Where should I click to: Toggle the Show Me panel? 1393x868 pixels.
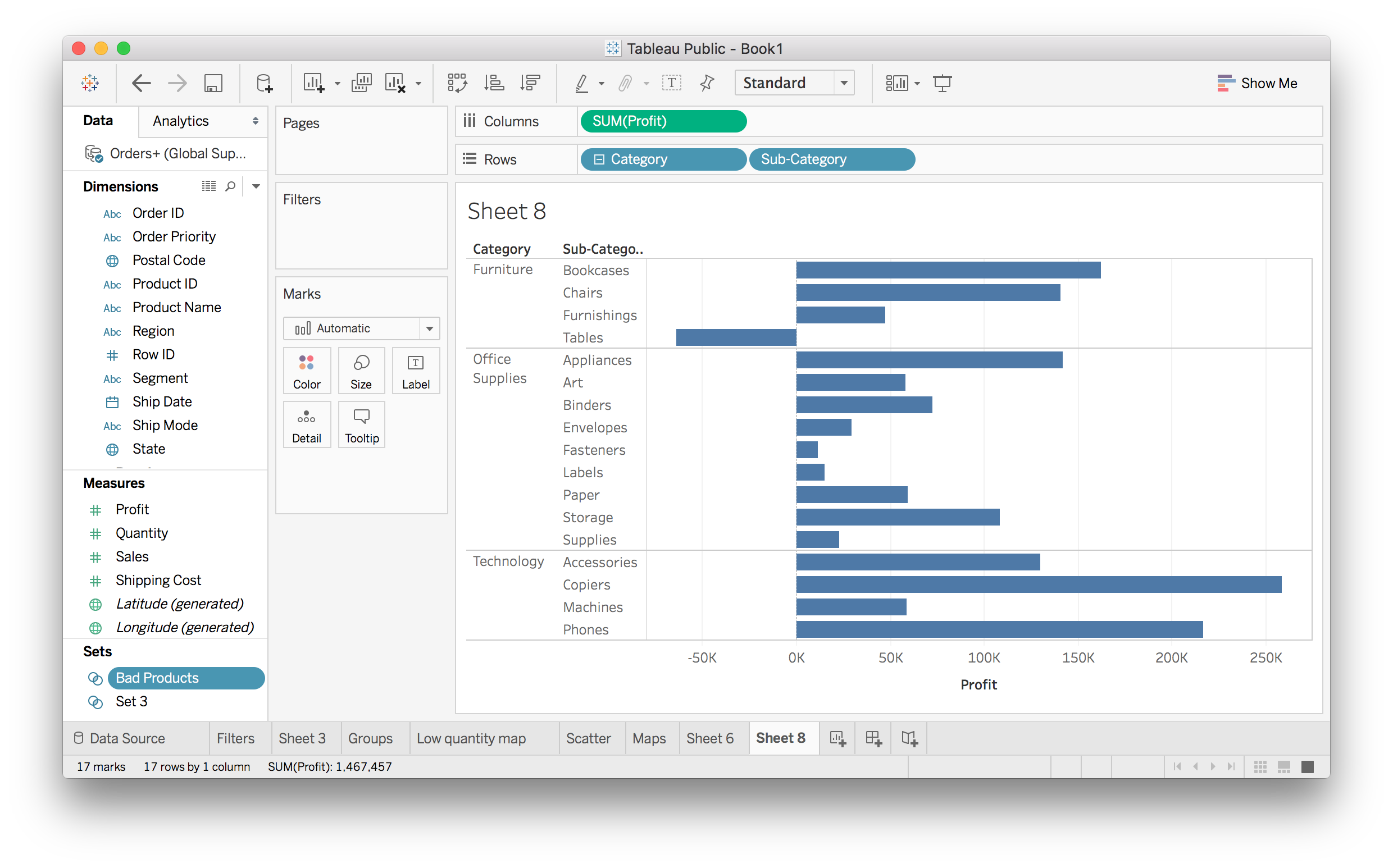(1257, 83)
